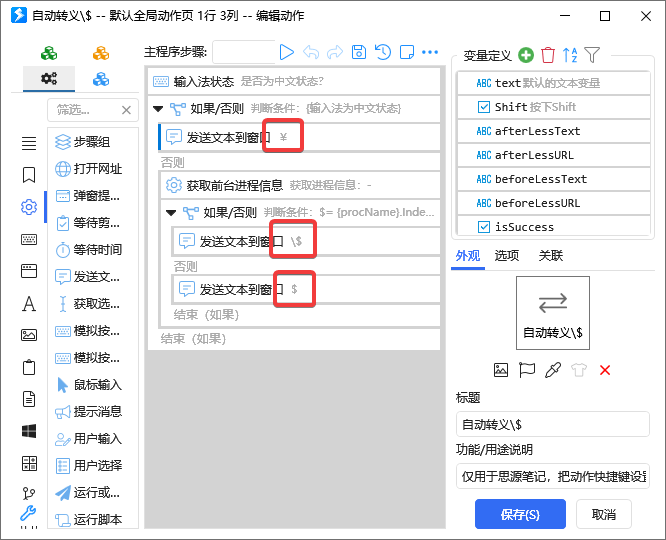Filter variables with the funnel icon
This screenshot has width=666, height=540.
592,55
